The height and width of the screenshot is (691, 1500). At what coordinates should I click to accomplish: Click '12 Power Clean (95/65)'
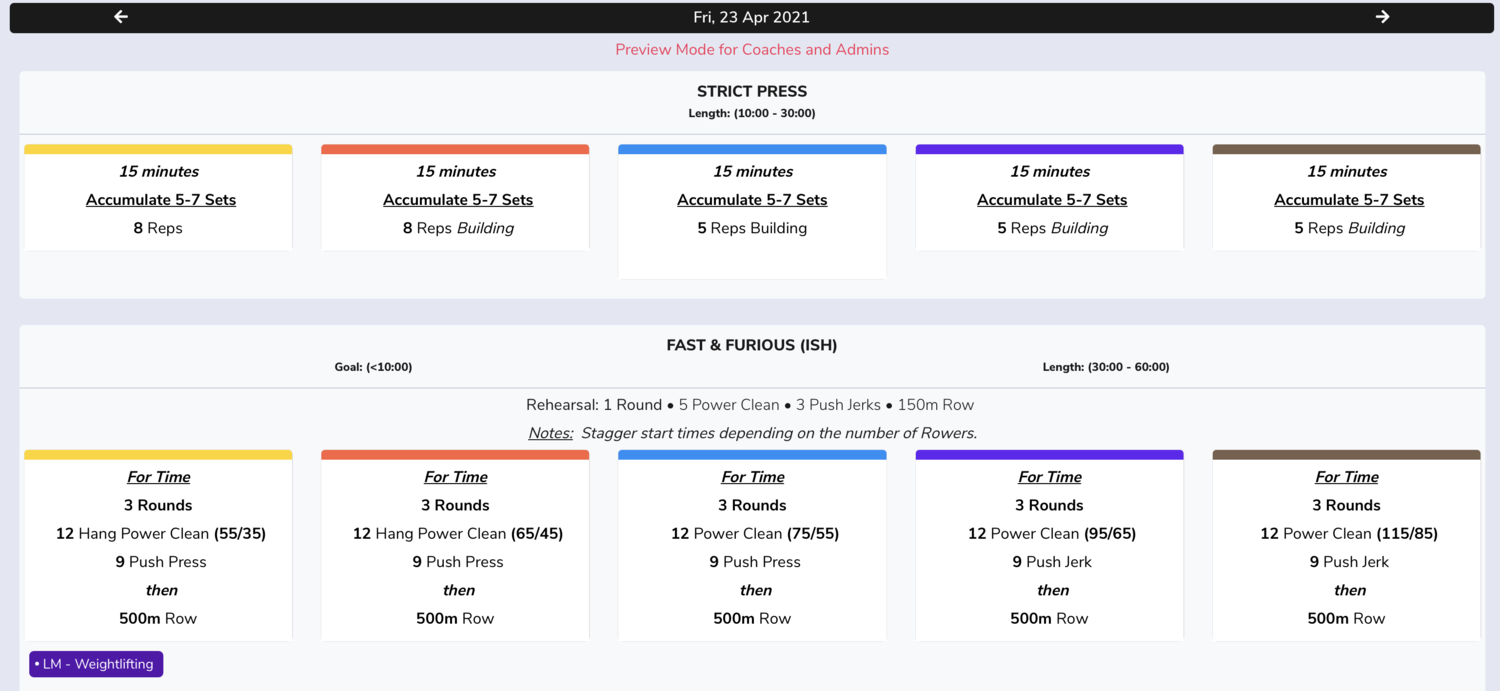[1052, 534]
